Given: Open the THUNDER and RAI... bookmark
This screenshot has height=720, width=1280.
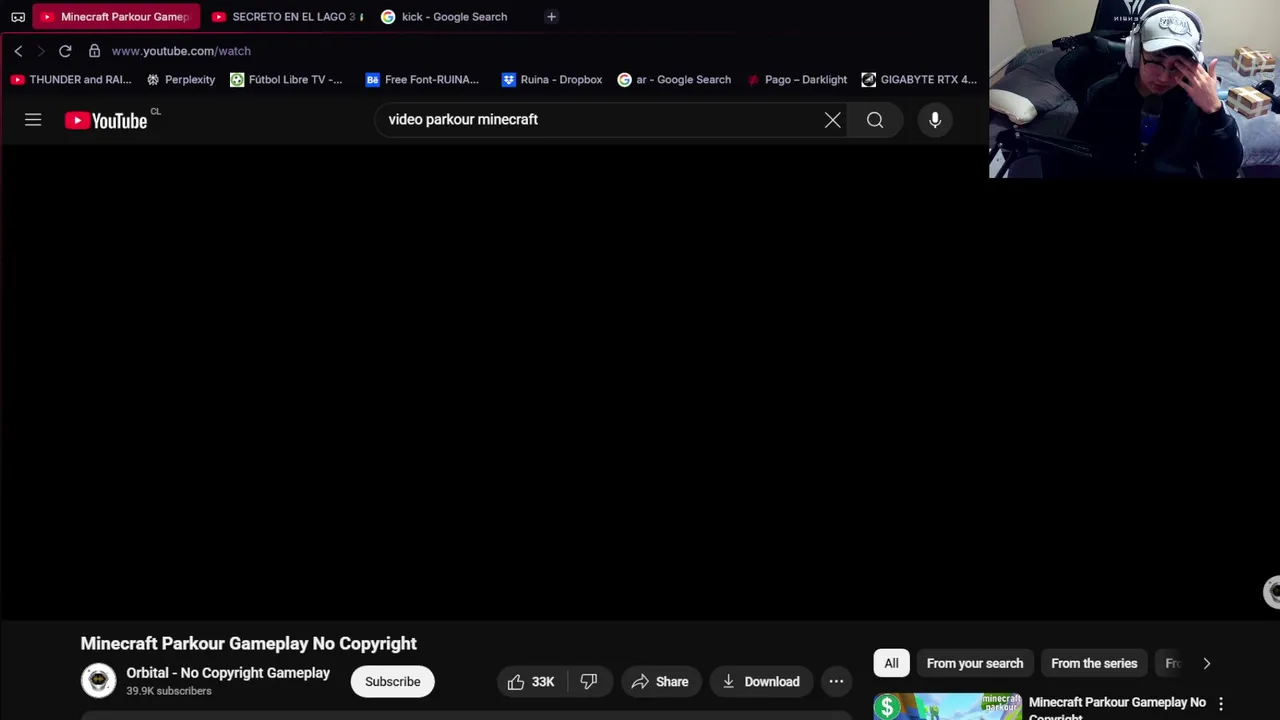Looking at the screenshot, I should (x=71, y=80).
